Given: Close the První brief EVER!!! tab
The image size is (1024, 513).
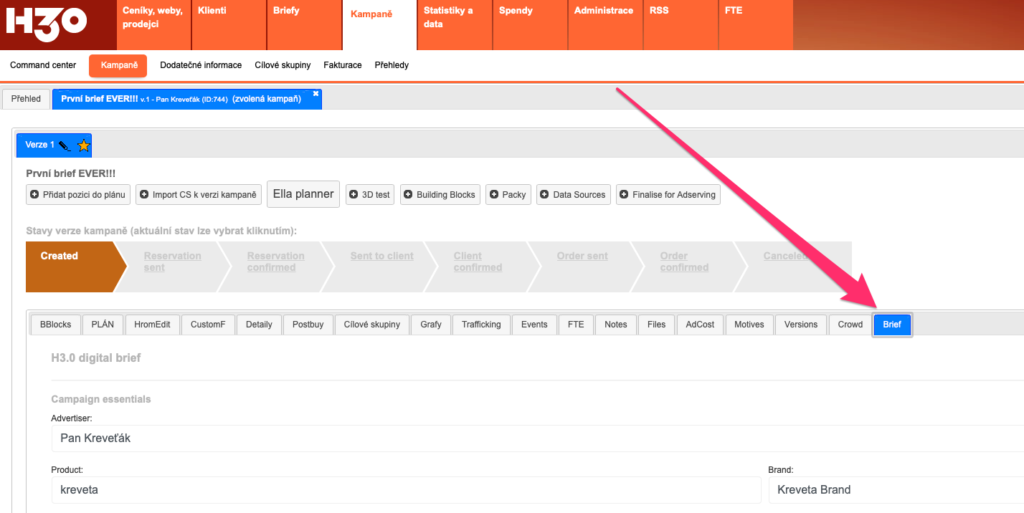Looking at the screenshot, I should [x=315, y=93].
